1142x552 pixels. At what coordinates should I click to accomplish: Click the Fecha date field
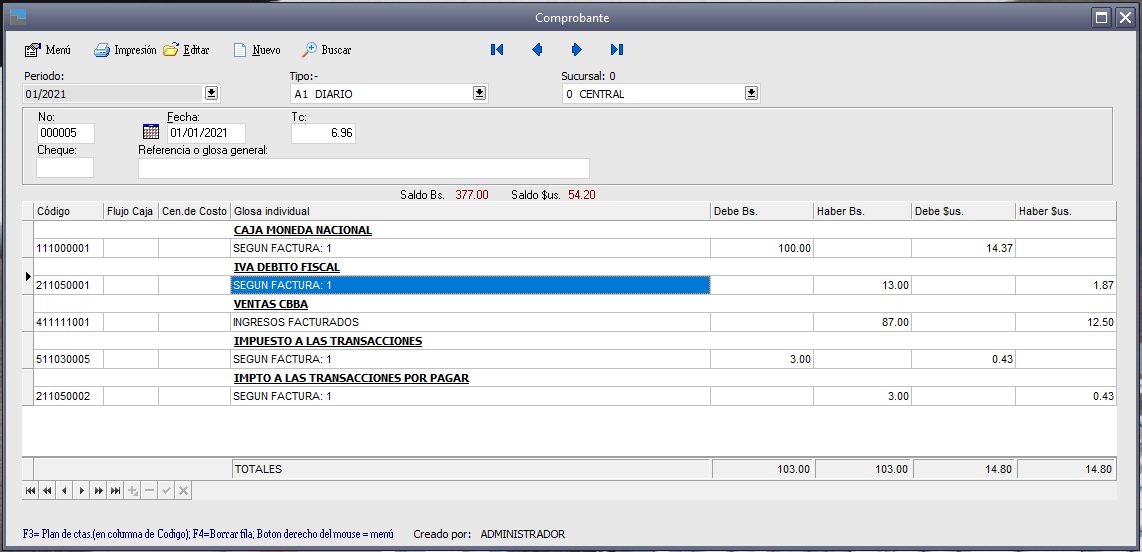[x=206, y=133]
